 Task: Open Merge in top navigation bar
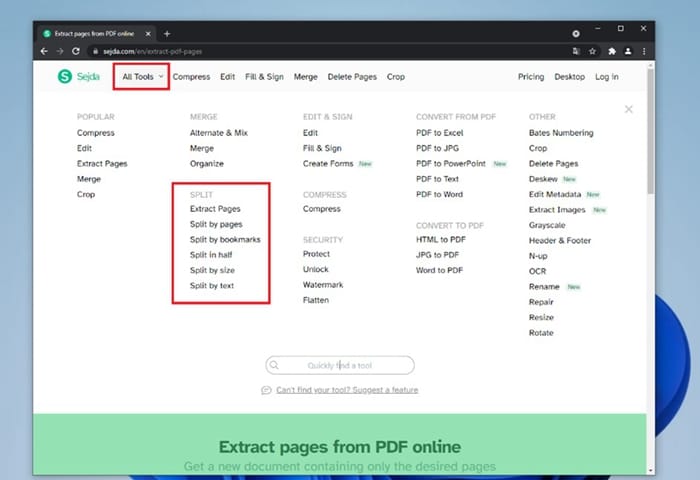[306, 77]
